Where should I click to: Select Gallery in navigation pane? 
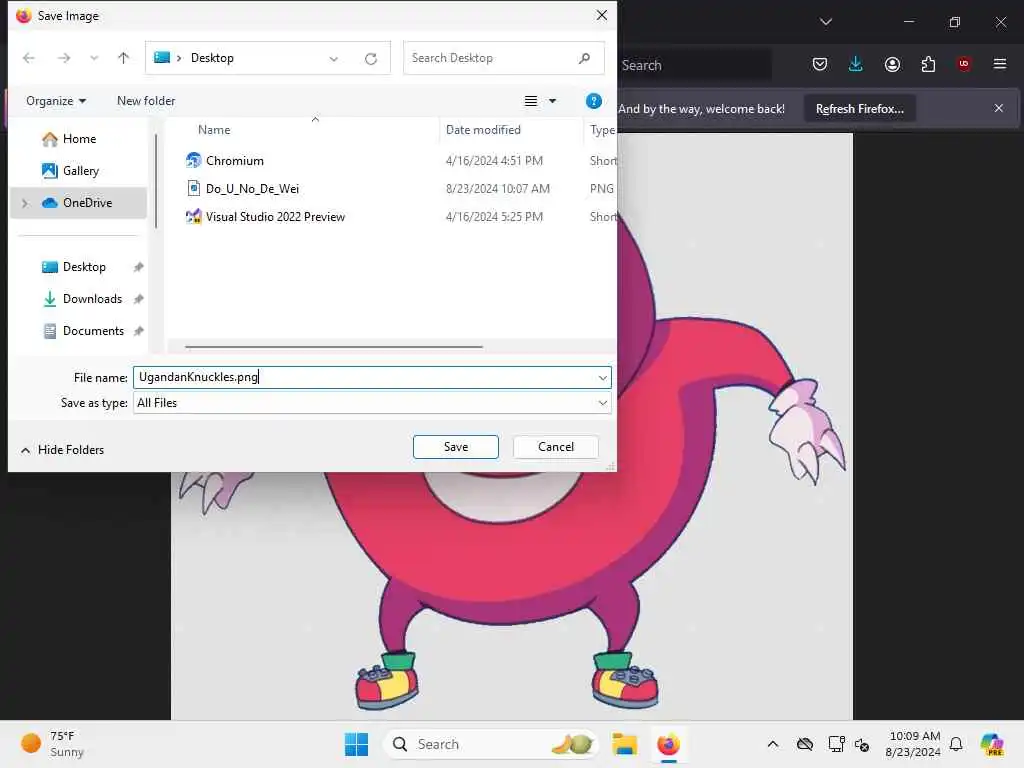tap(79, 170)
